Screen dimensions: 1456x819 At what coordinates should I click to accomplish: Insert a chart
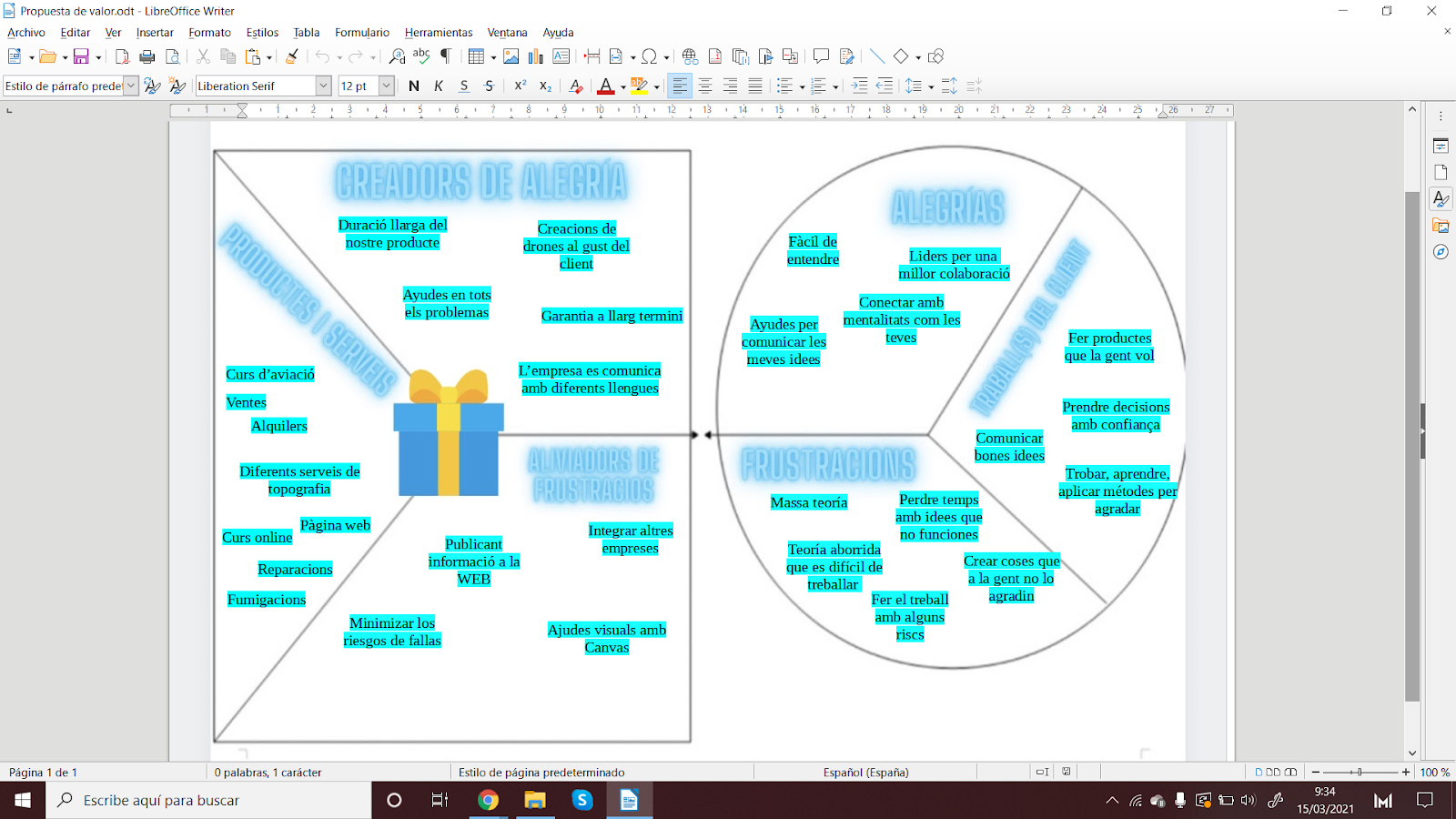click(x=536, y=56)
